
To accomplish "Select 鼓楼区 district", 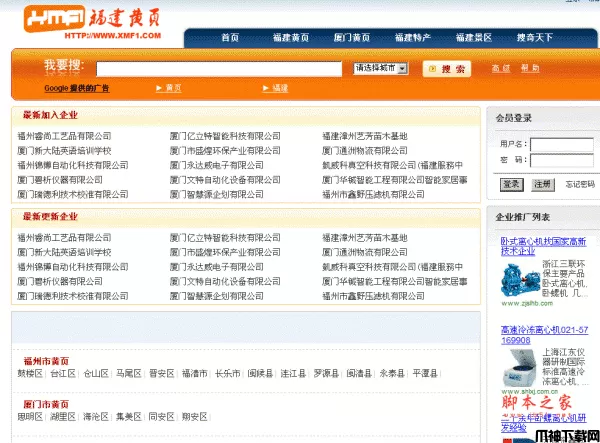I will 30,373.
